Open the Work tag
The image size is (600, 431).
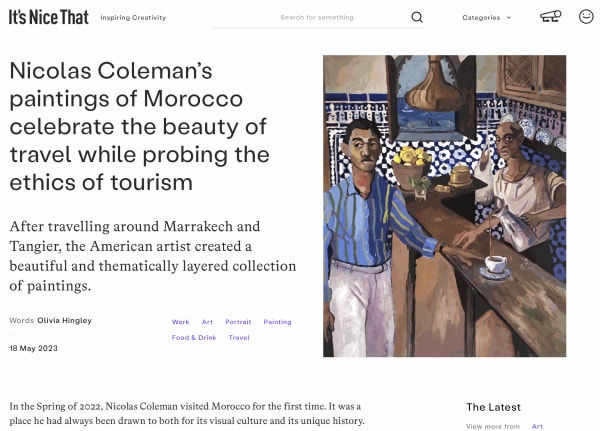point(180,322)
